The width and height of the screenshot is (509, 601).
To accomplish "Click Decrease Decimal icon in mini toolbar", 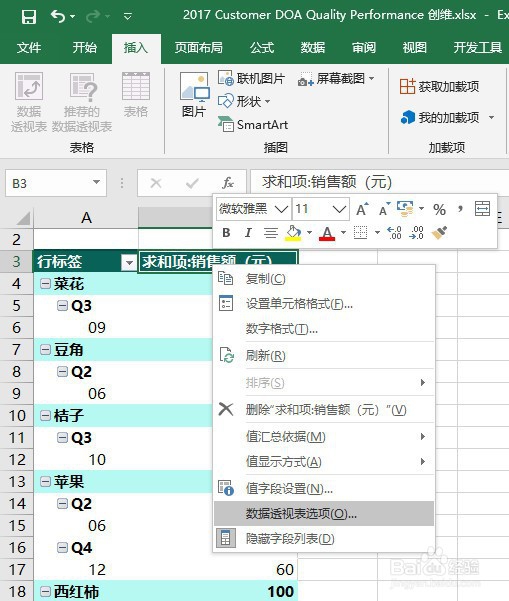I will coord(417,233).
